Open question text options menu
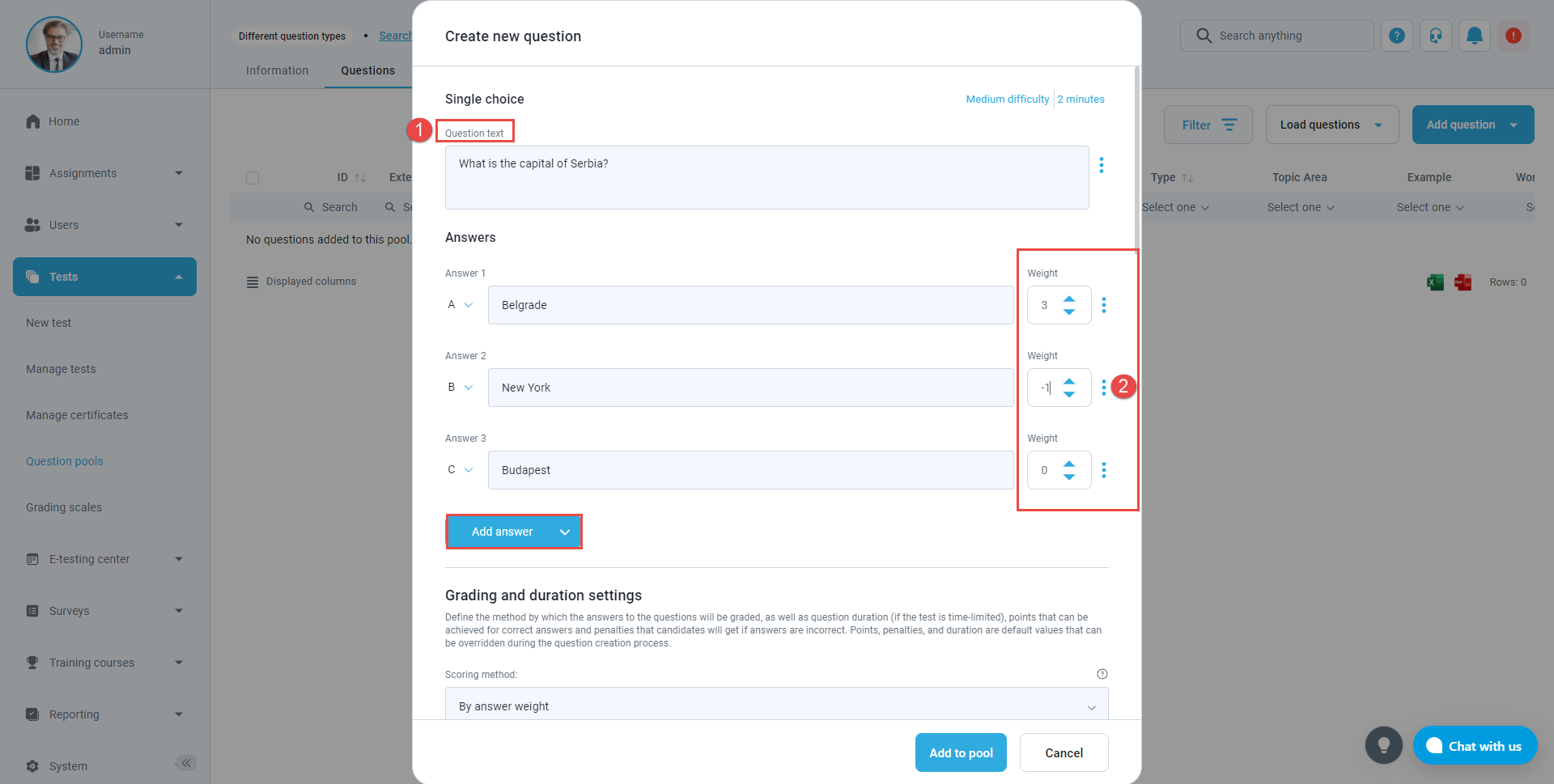This screenshot has height=784, width=1554. coord(1101,165)
